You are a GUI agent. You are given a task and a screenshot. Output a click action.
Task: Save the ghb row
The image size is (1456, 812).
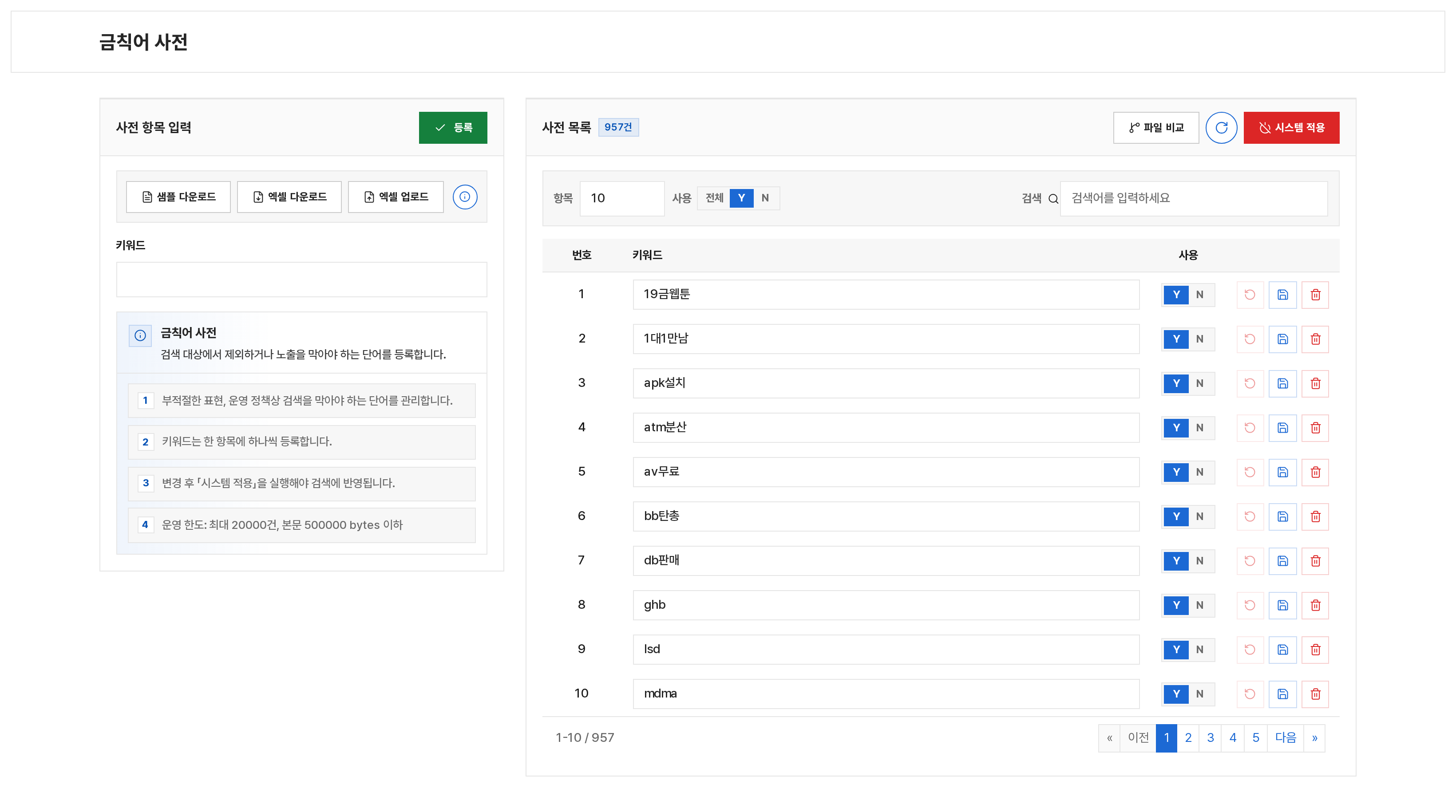click(1282, 605)
